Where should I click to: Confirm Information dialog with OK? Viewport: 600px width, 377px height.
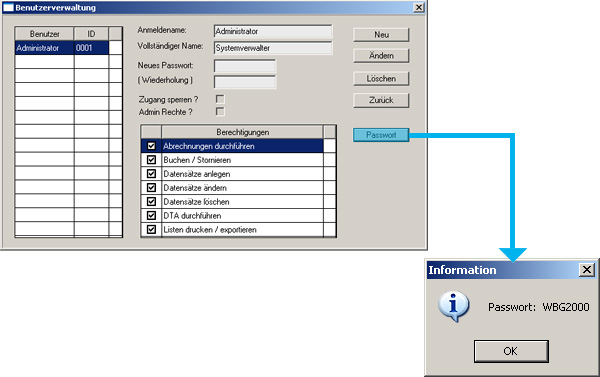(511, 351)
